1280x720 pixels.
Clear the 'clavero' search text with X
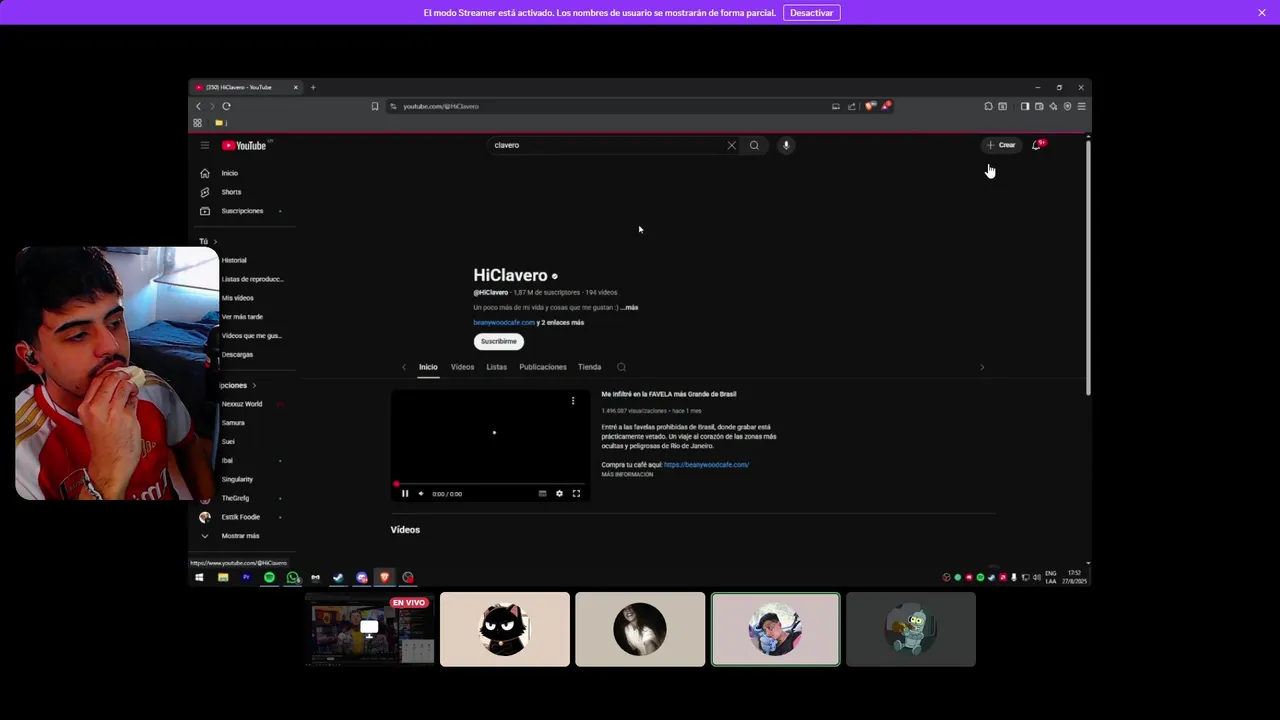click(x=731, y=145)
